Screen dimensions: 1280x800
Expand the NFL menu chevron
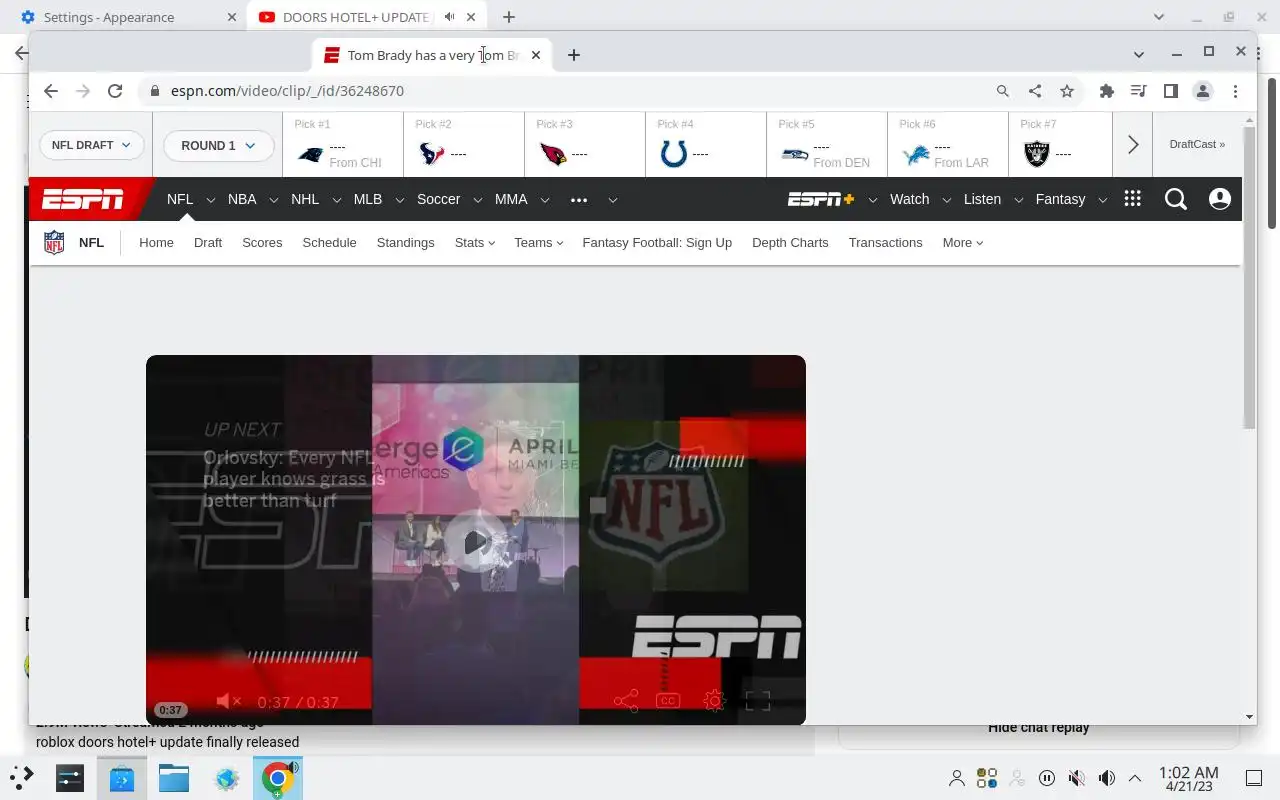[x=211, y=200]
